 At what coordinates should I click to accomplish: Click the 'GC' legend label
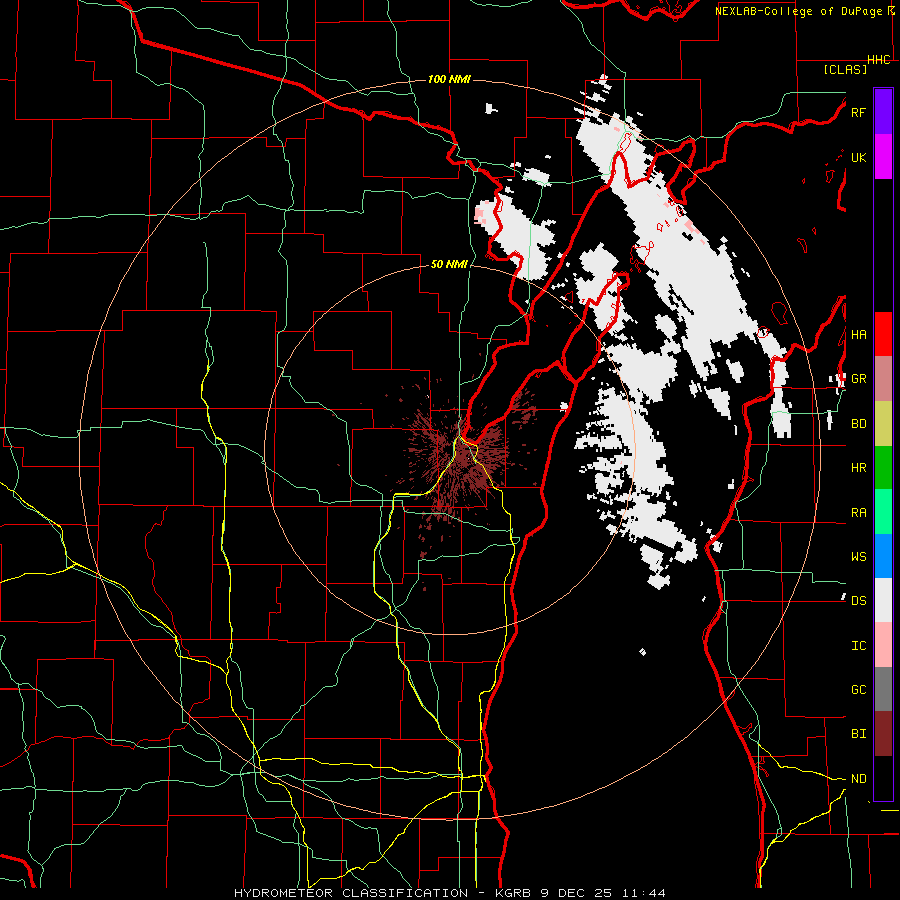pos(858,690)
